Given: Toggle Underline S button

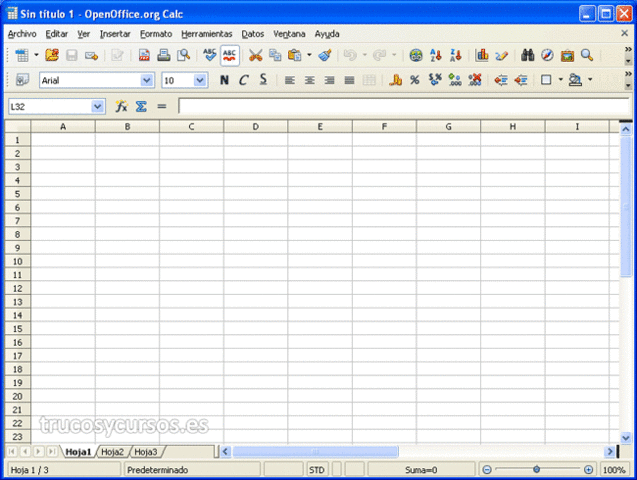Looking at the screenshot, I should pyautogui.click(x=263, y=80).
